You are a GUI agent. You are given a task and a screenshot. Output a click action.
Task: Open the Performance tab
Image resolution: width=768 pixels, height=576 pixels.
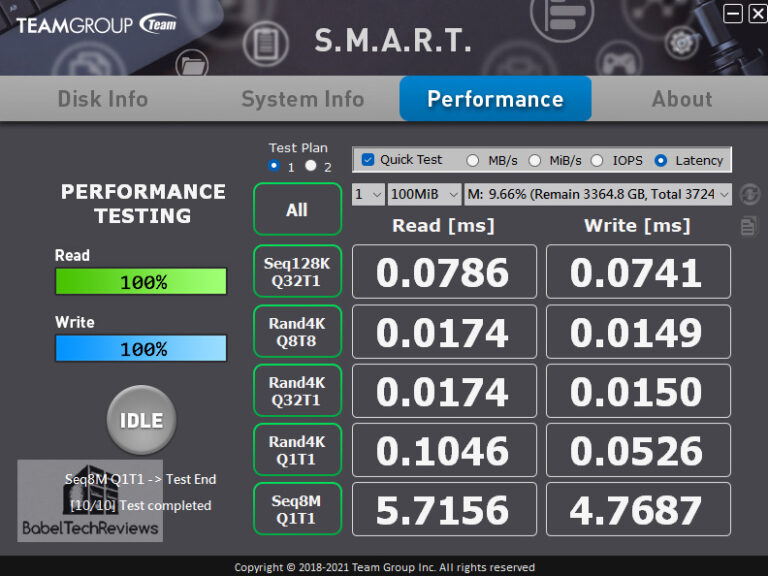[x=495, y=98]
